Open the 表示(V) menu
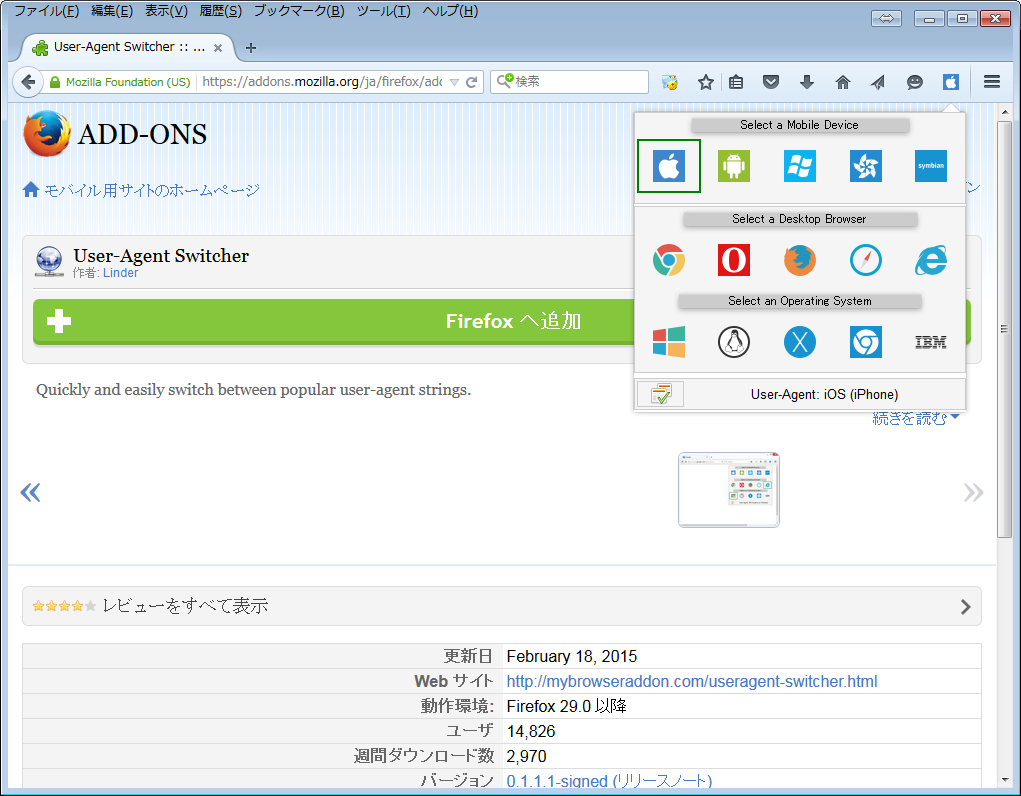This screenshot has height=796, width=1021. (x=166, y=11)
